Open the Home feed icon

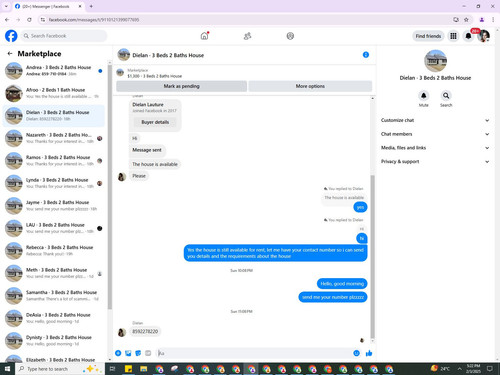204,36
